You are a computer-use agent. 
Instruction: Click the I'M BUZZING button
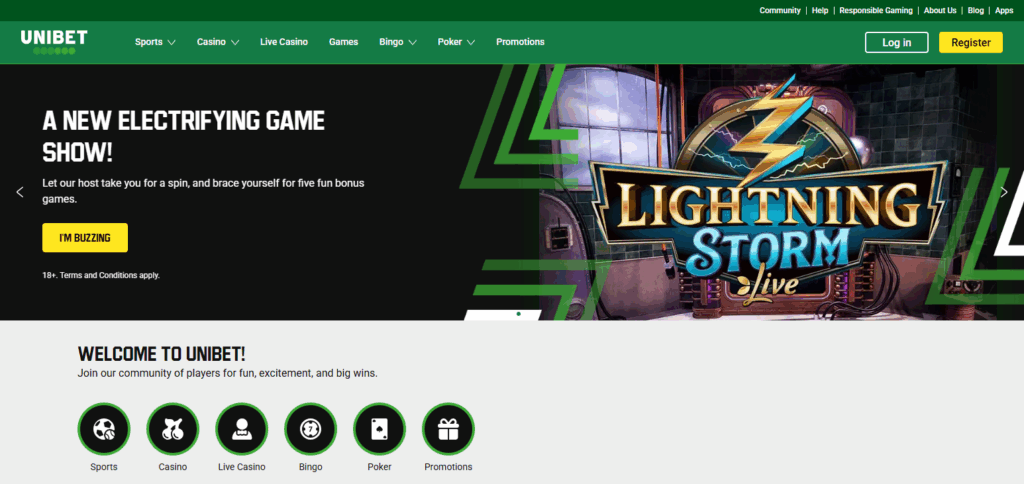pyautogui.click(x=85, y=238)
